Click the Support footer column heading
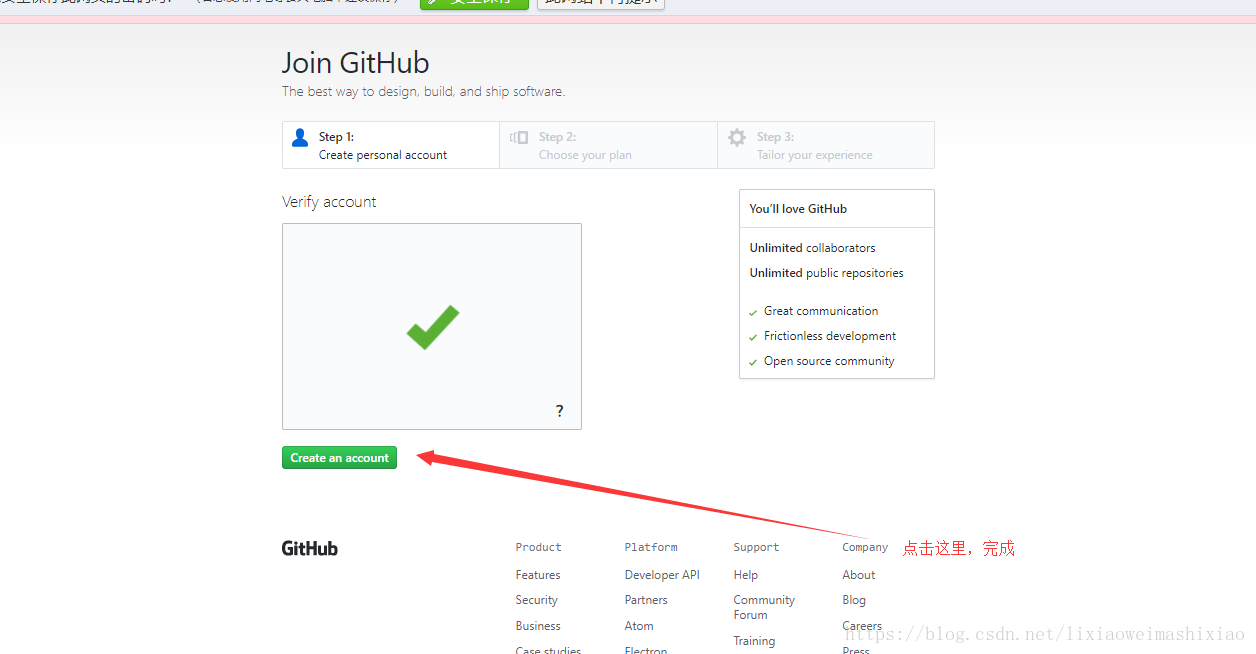 tap(756, 547)
